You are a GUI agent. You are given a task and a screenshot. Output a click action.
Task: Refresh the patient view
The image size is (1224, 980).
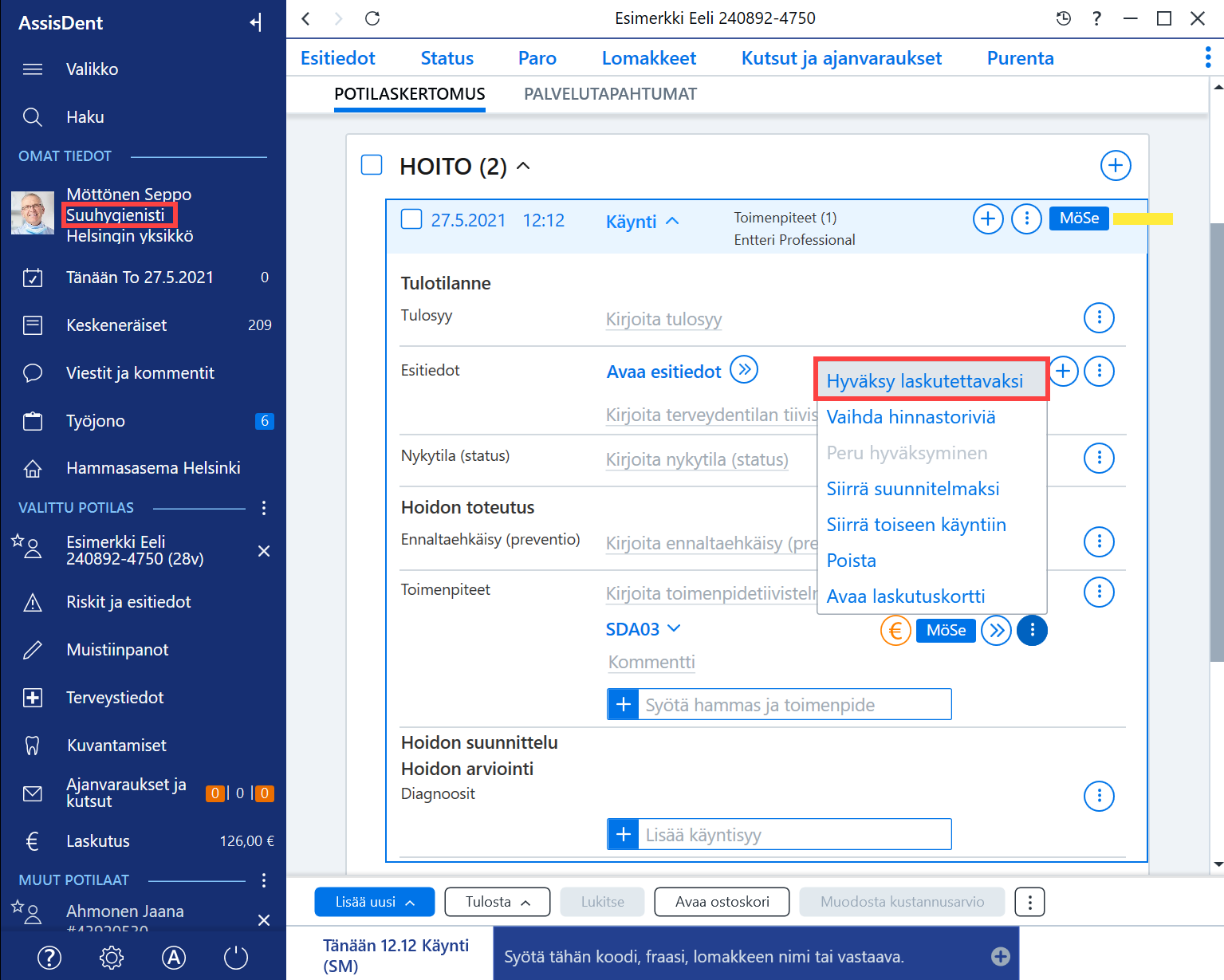(x=372, y=18)
